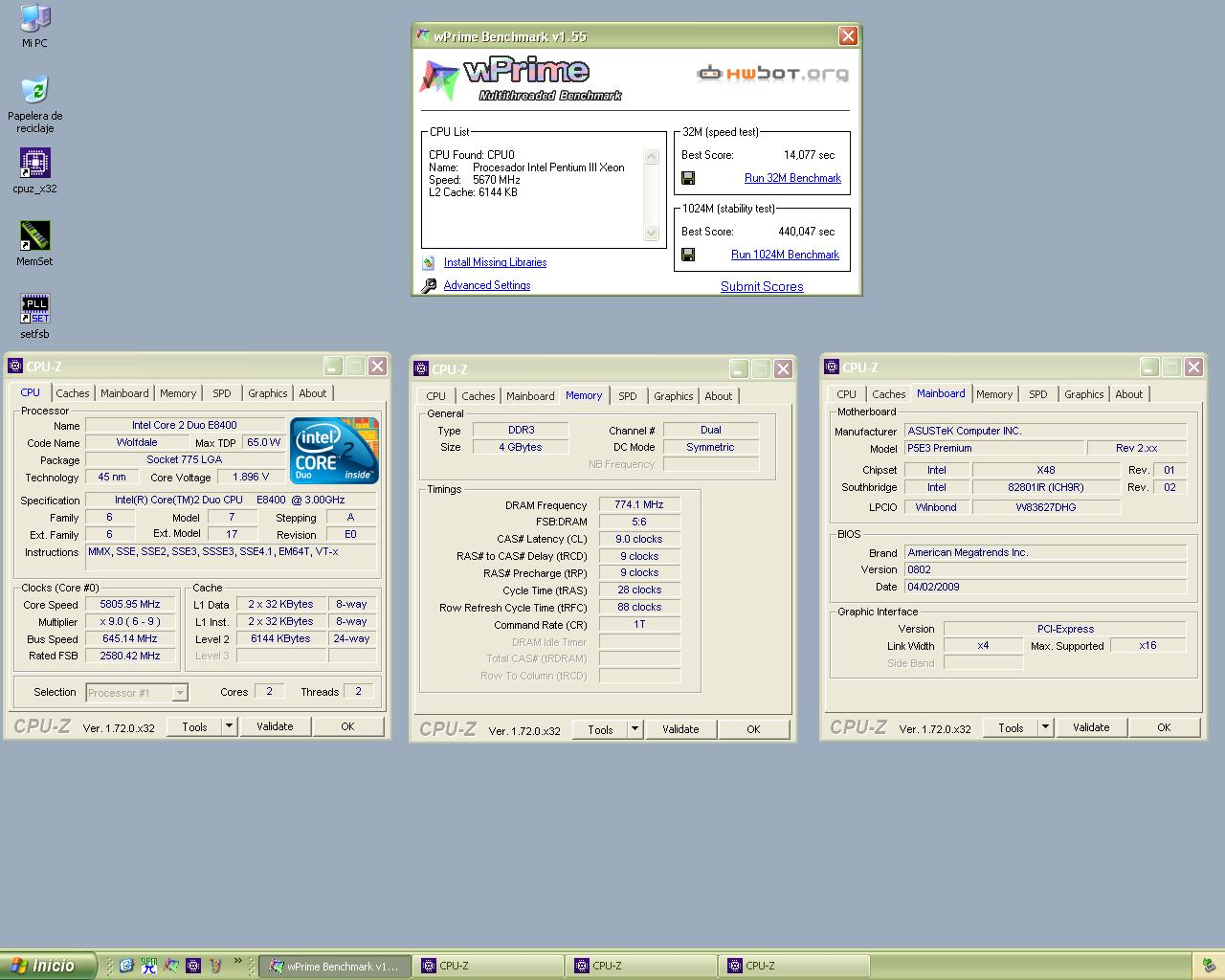The height and width of the screenshot is (980, 1225).
Task: Click the Advanced Settings wrench icon
Action: tap(429, 285)
